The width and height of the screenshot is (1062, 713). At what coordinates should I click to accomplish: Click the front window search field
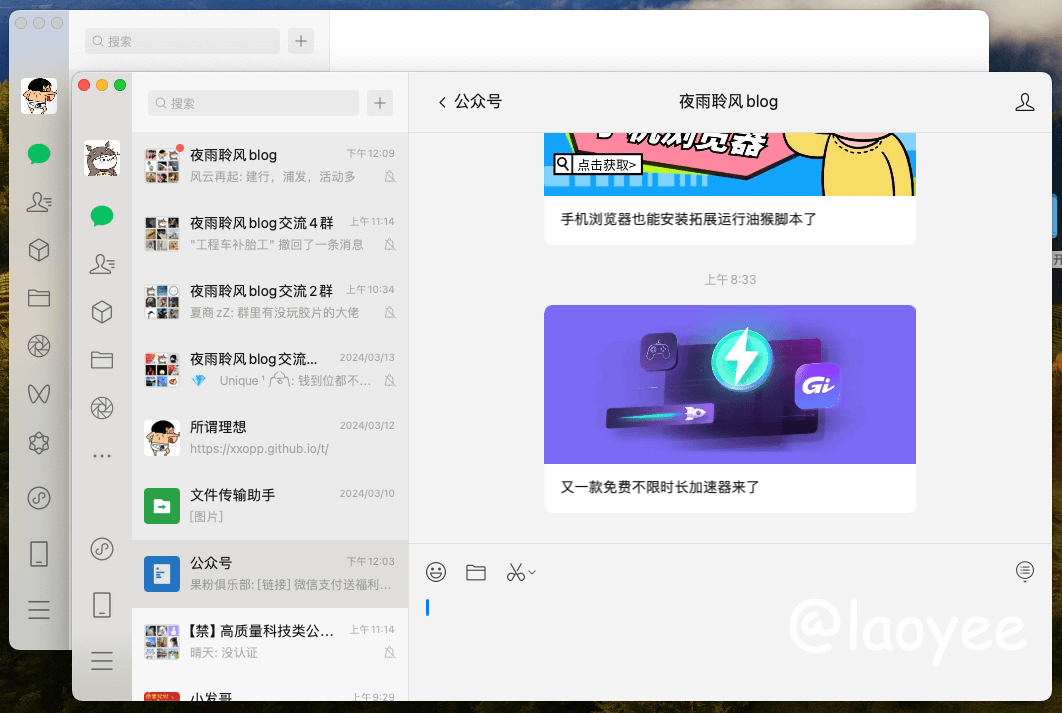[254, 103]
